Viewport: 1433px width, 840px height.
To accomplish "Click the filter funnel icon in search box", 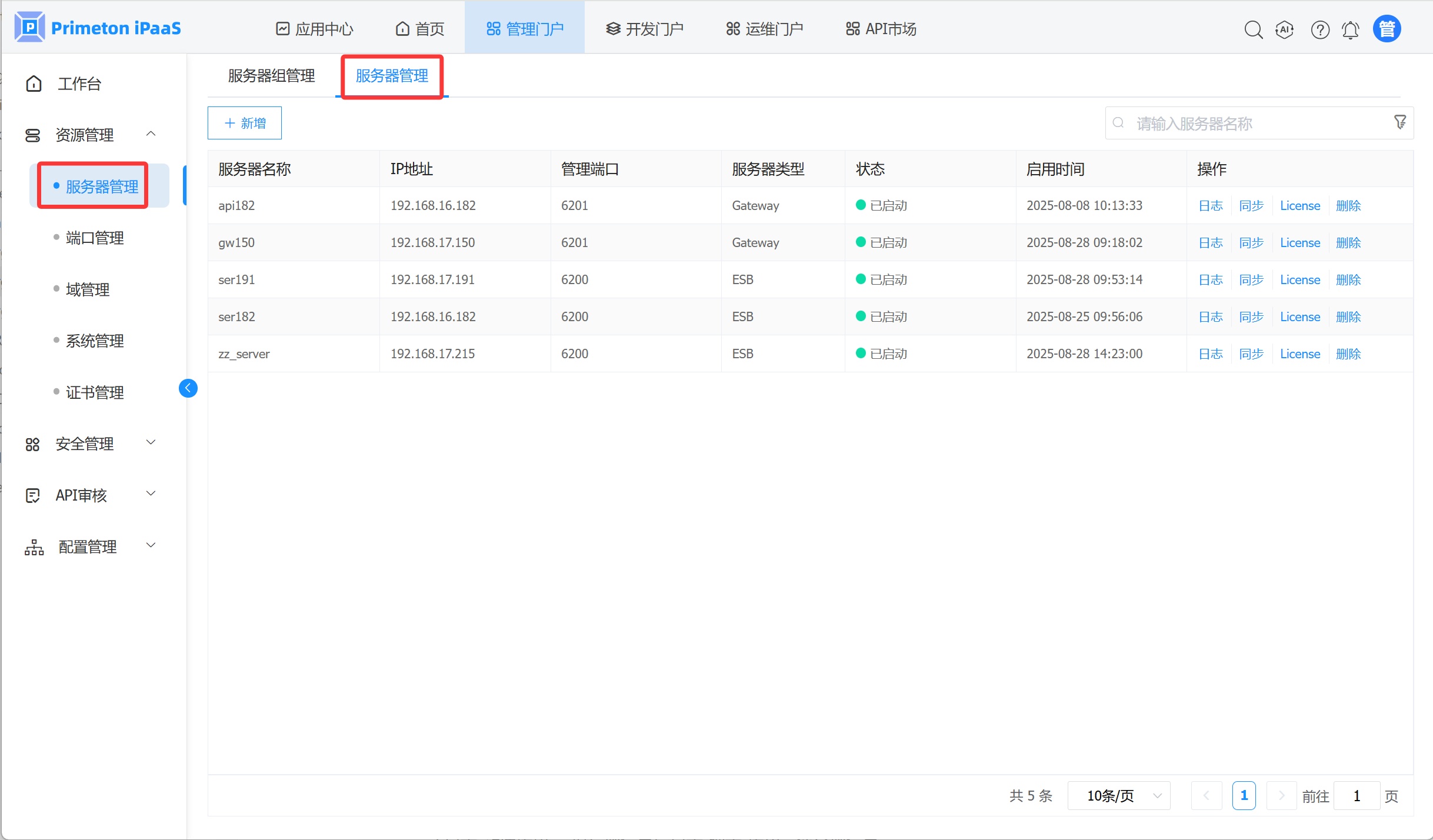I will (1400, 122).
